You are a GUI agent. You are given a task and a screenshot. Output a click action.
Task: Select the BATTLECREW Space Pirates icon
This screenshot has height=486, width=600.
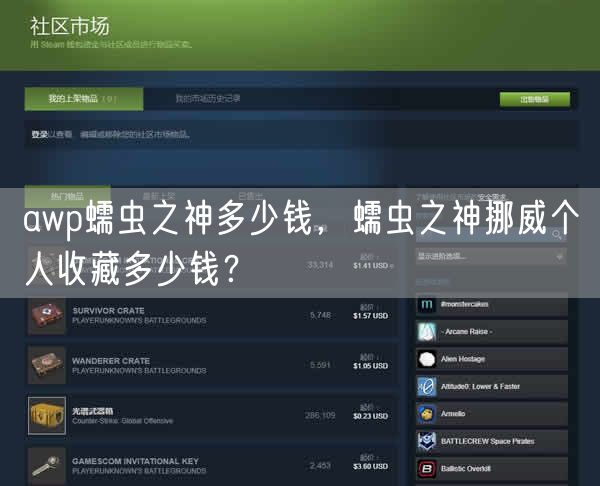click(x=426, y=441)
